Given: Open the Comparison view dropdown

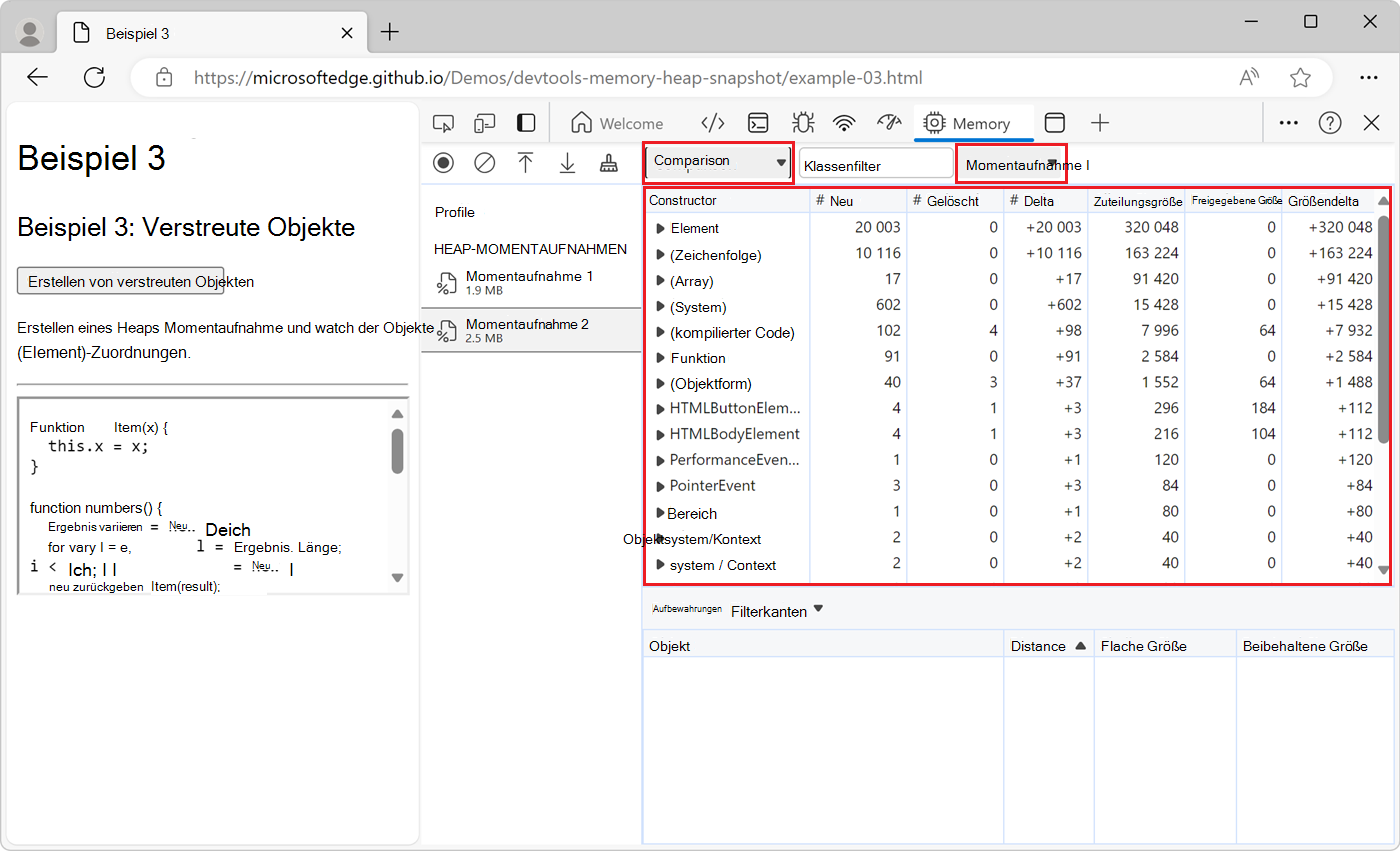Looking at the screenshot, I should click(719, 162).
